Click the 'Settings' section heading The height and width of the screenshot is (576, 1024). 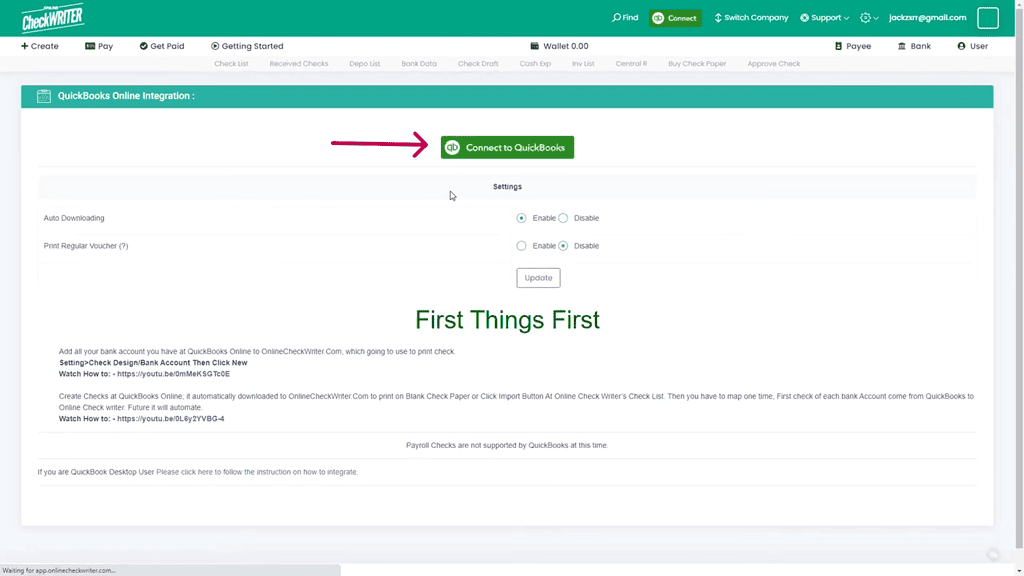507,187
